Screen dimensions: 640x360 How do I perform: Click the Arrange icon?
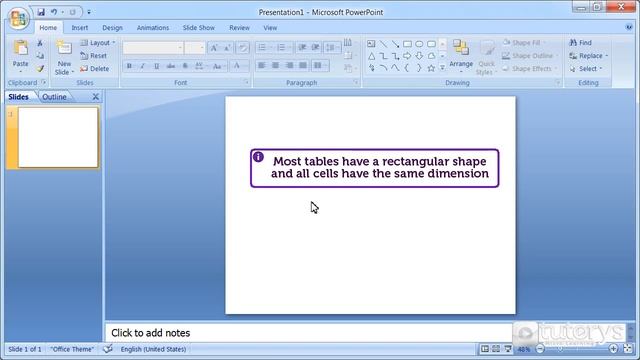[x=461, y=48]
